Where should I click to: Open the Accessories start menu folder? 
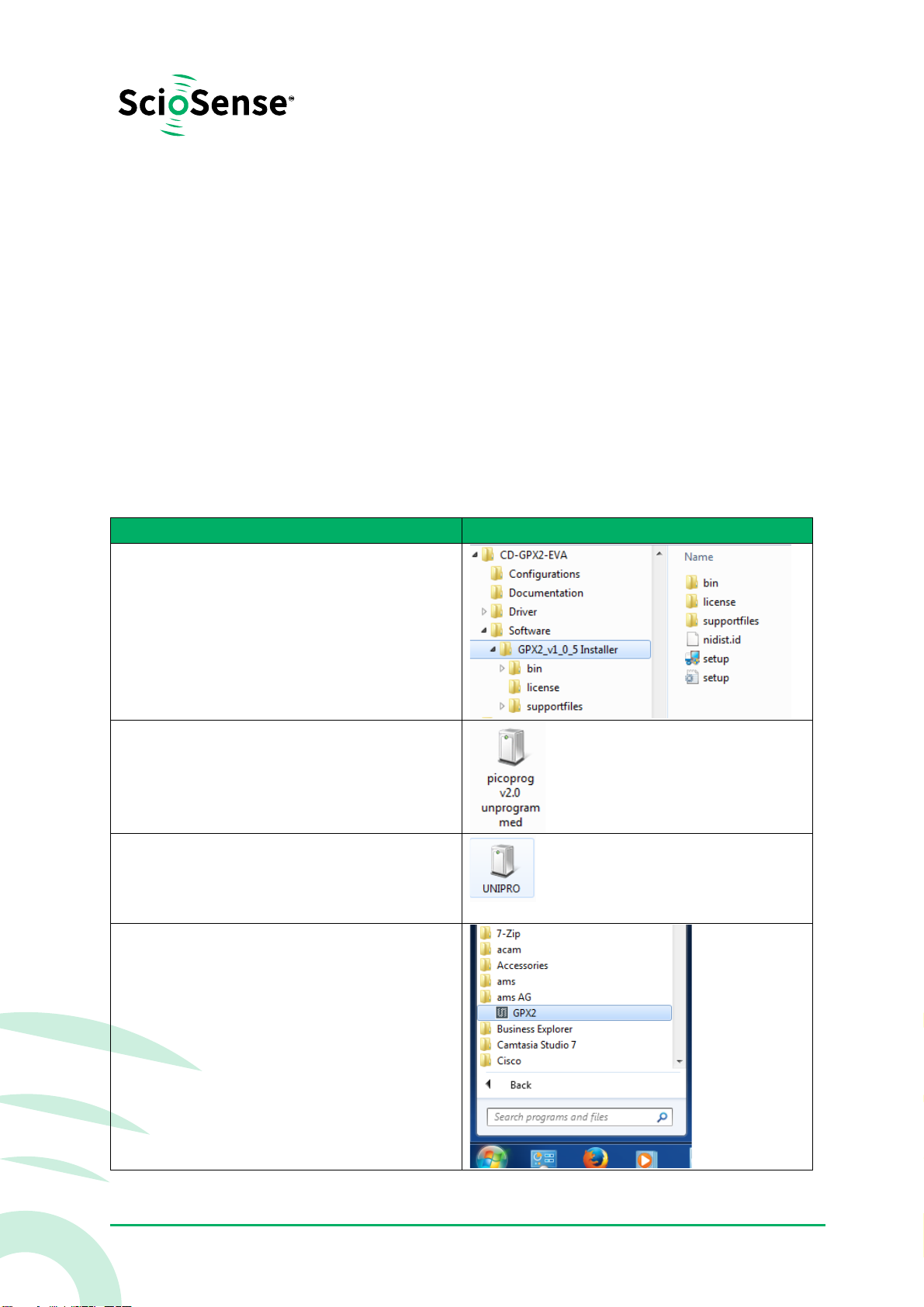pos(514,966)
